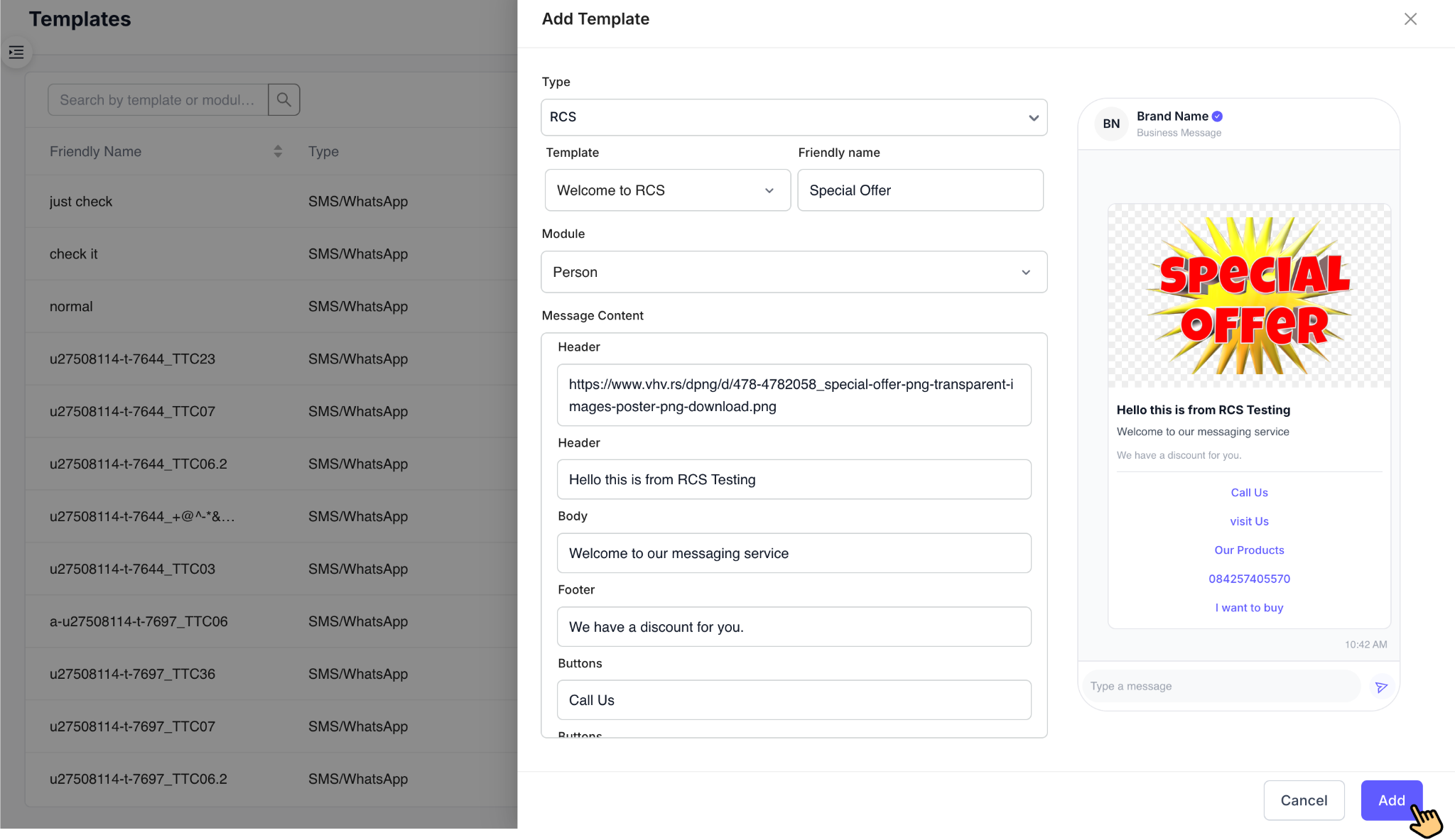Screen dimensions: 1455x840
Task: Click the Friendly name input field
Action: pyautogui.click(x=920, y=190)
